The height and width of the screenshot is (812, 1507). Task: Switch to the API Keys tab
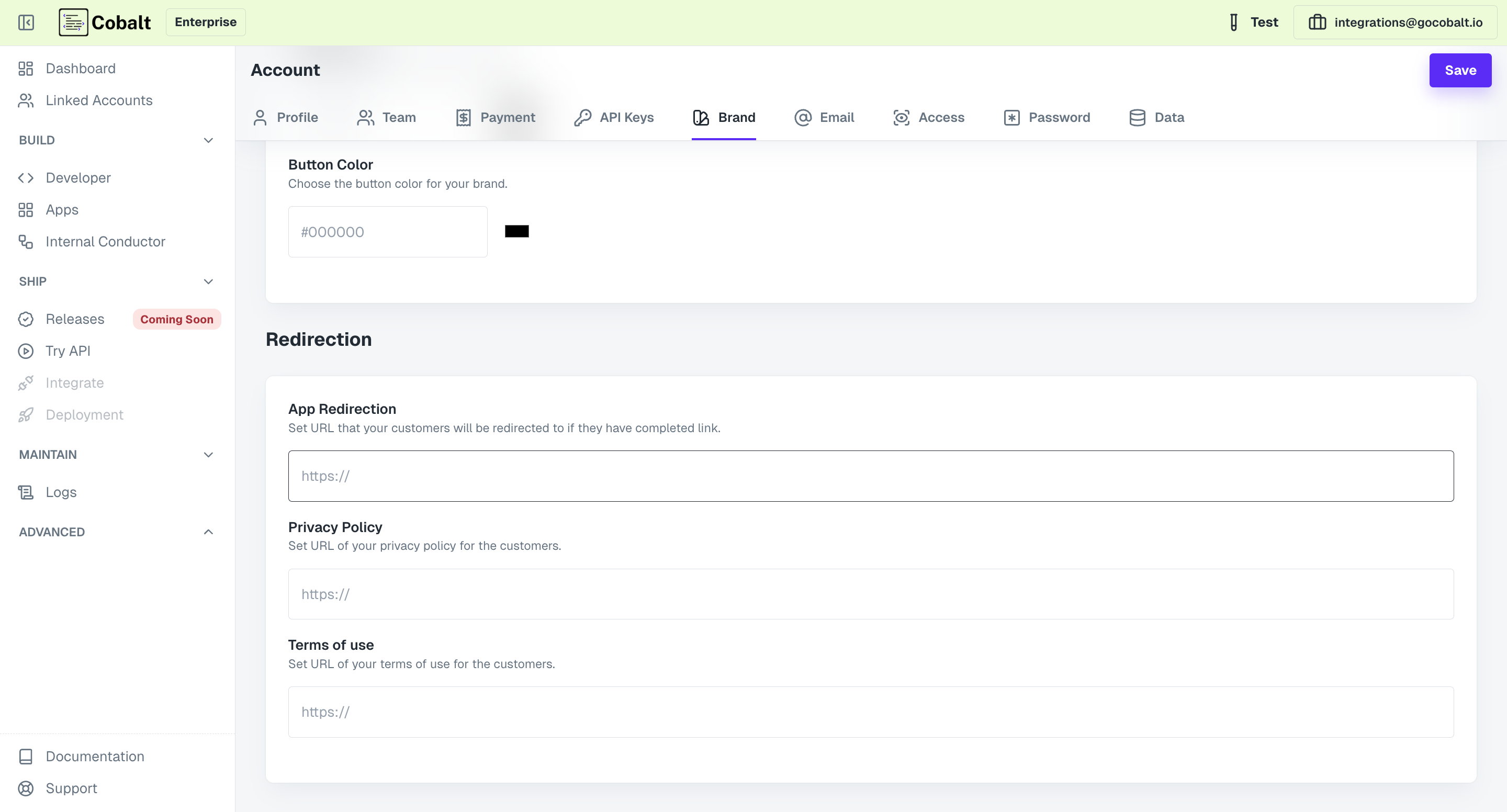click(x=614, y=118)
